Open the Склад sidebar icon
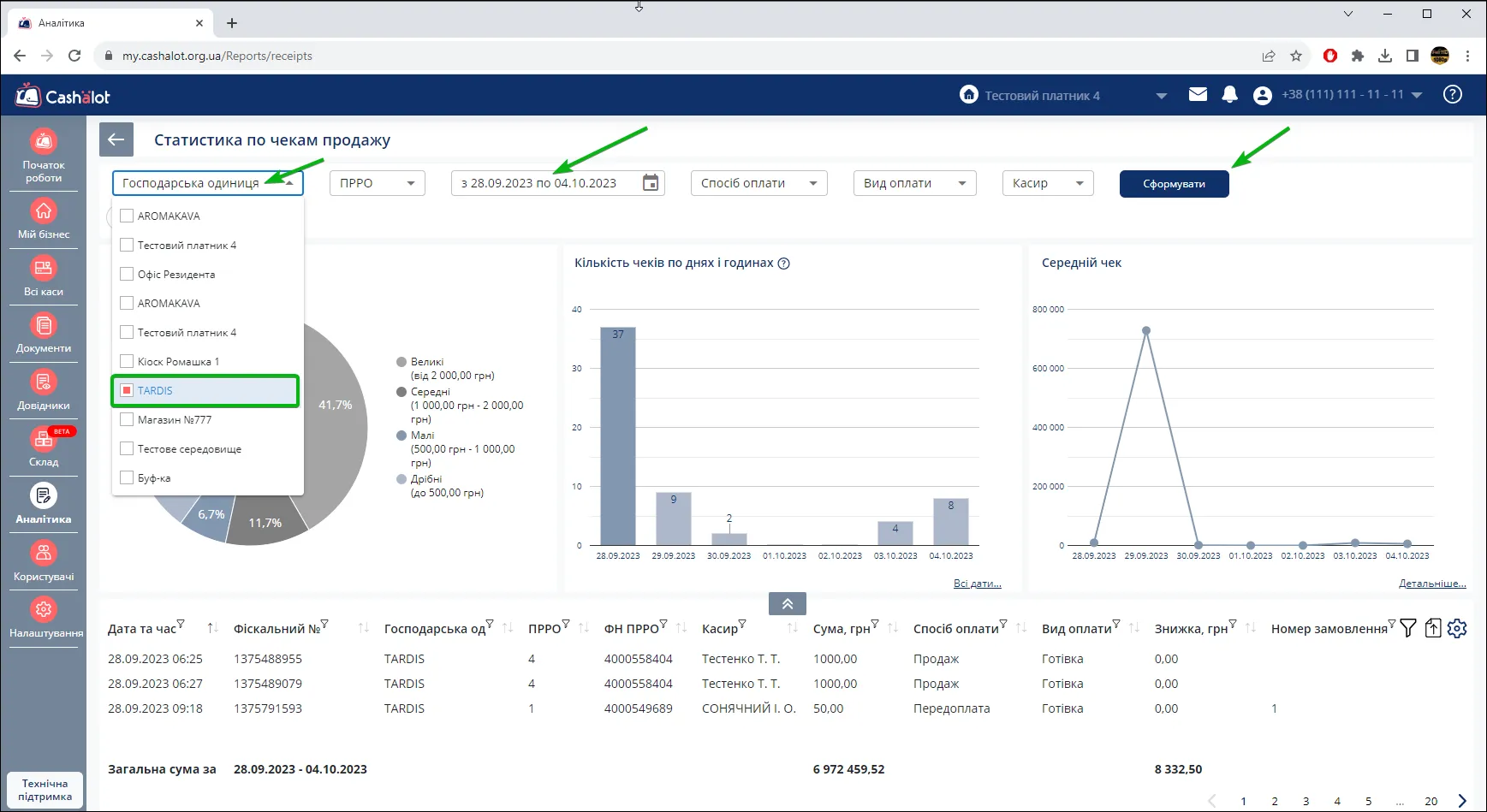Screen dimensions: 1487x812 [44, 447]
